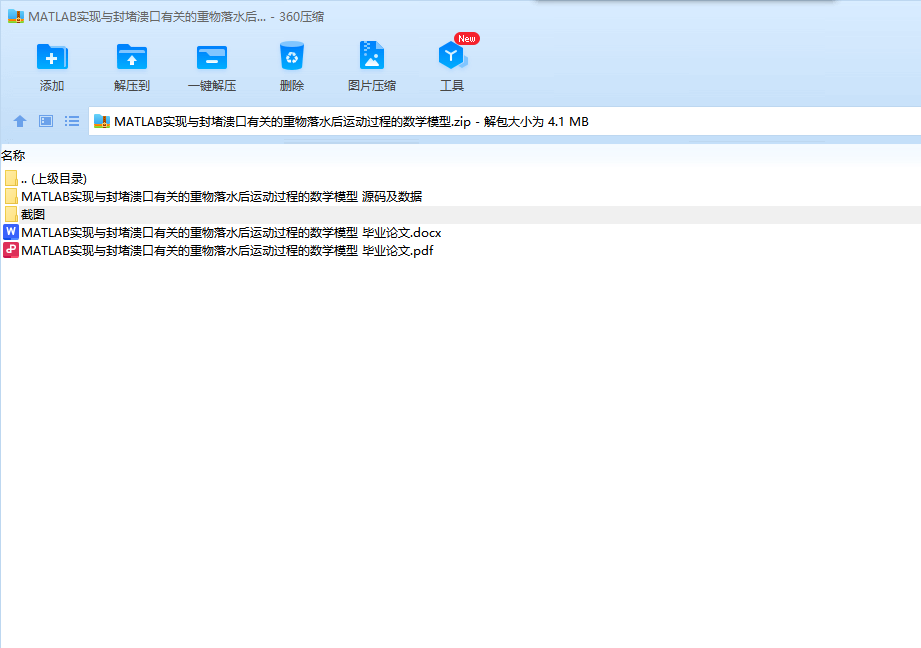Screen dimensions: 921x648
Task: Click the PDF icon of the pdf file
Action: click(11, 250)
